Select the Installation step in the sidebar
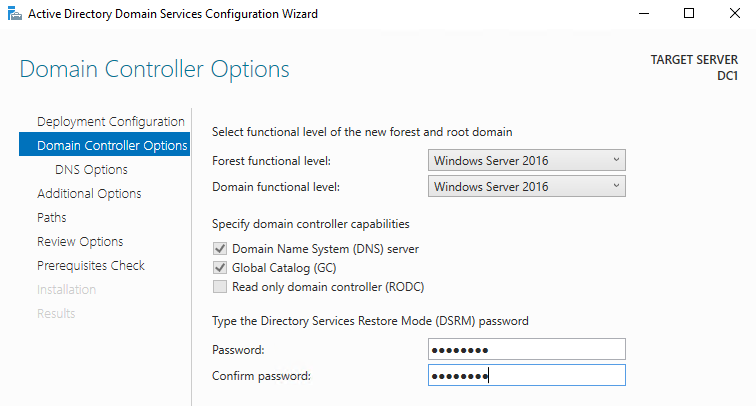This screenshot has height=406, width=756. coord(67,290)
